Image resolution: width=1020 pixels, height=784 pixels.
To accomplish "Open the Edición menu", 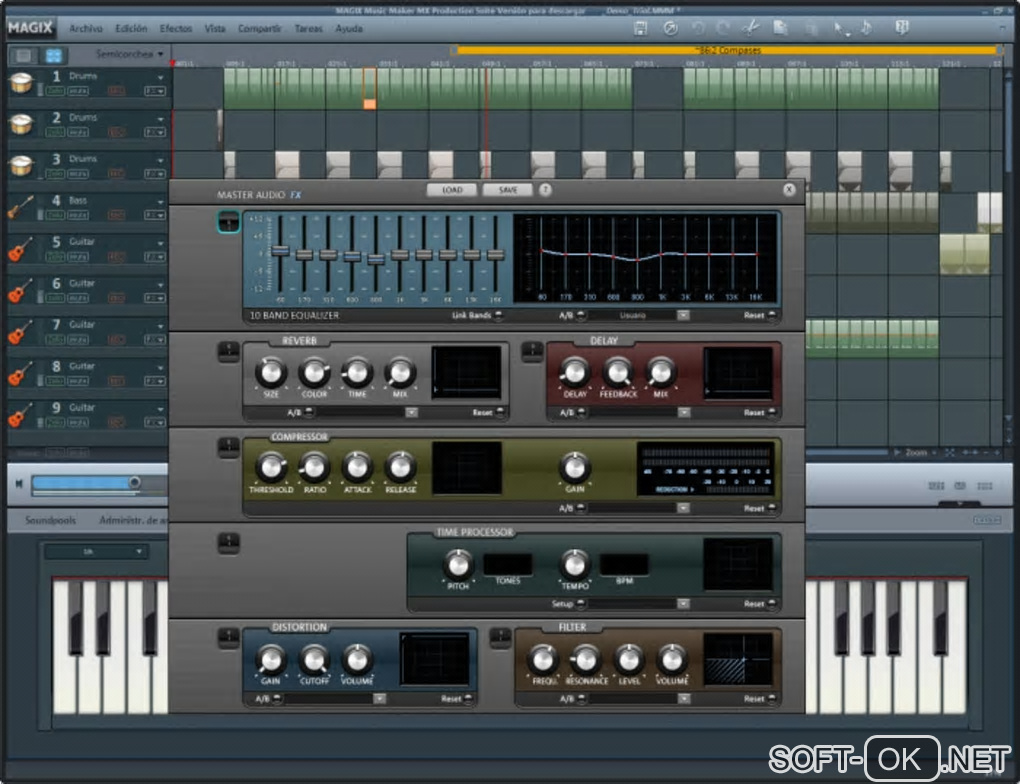I will (131, 29).
